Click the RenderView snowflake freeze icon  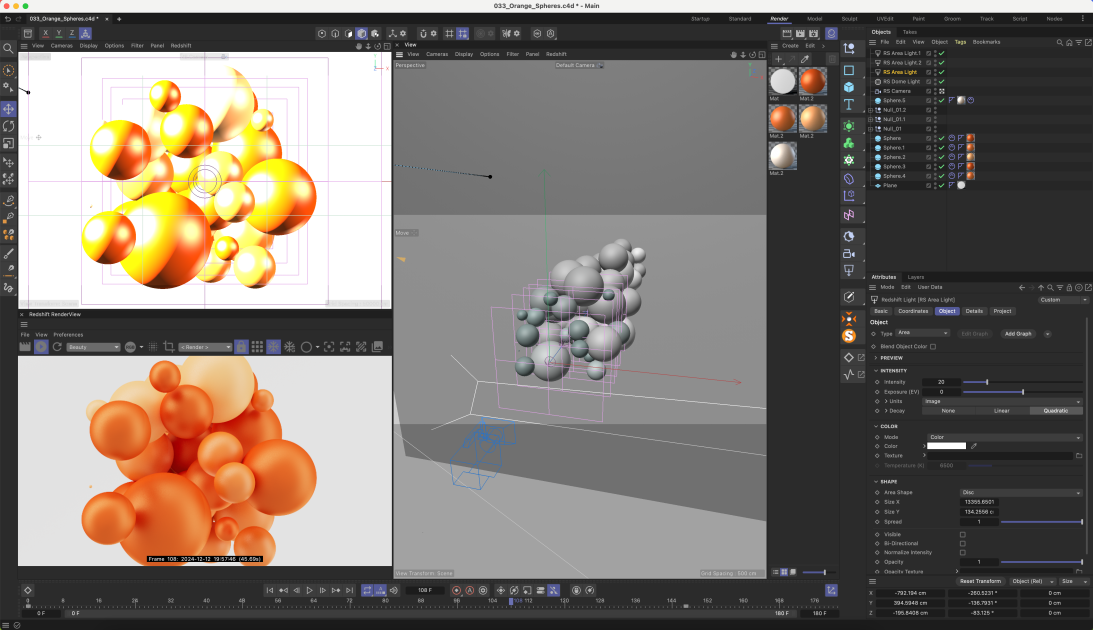click(274, 346)
